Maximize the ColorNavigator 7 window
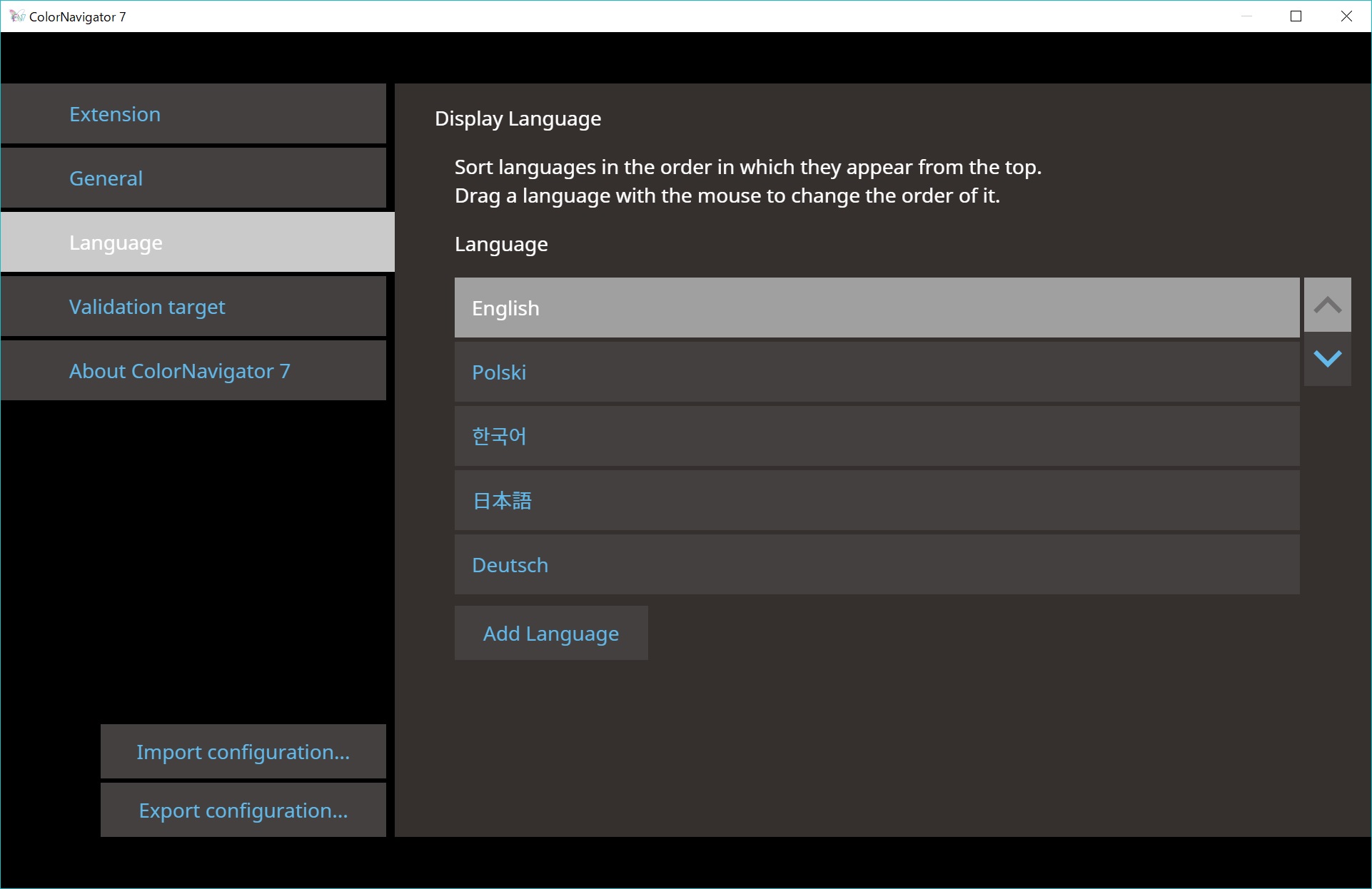The image size is (1372, 889). tap(1296, 16)
